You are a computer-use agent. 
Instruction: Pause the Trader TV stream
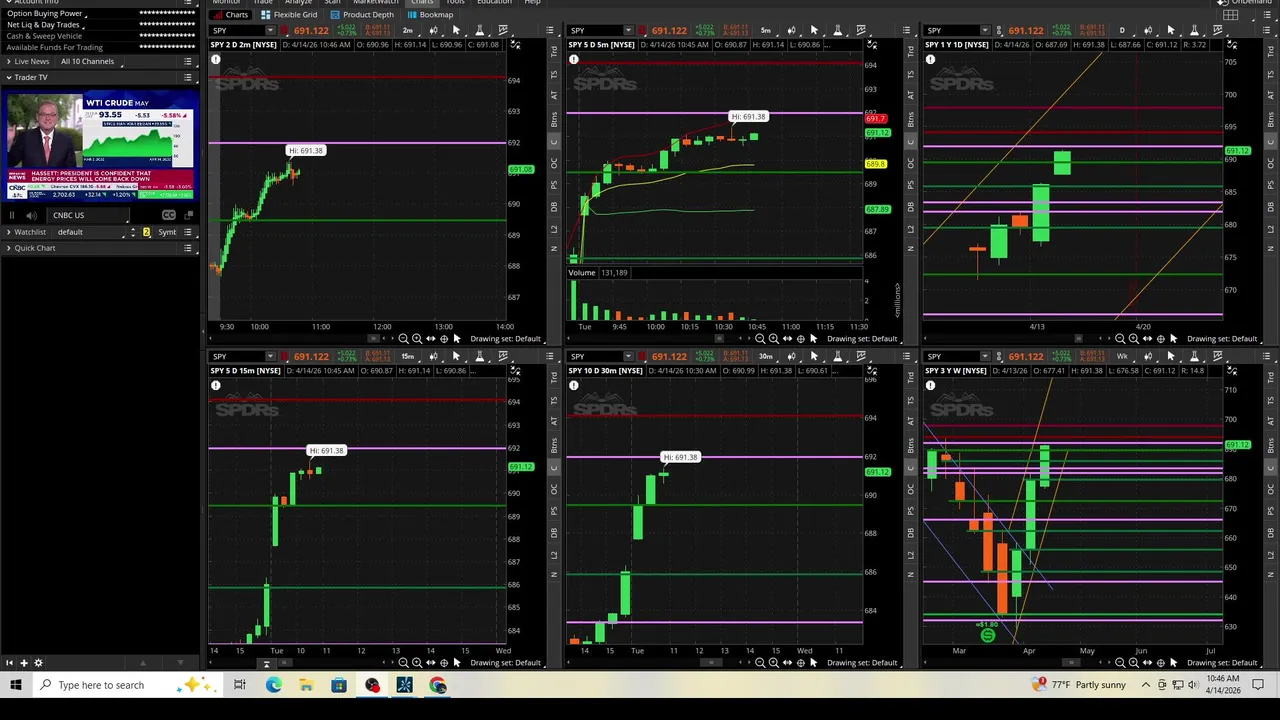[12, 215]
